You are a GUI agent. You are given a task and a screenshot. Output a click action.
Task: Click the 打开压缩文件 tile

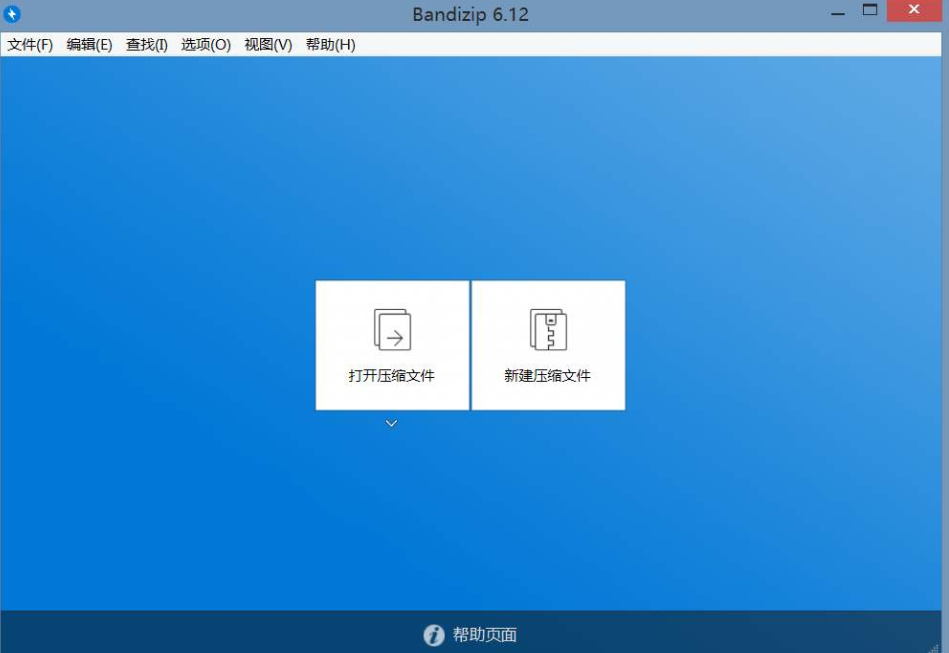point(392,345)
